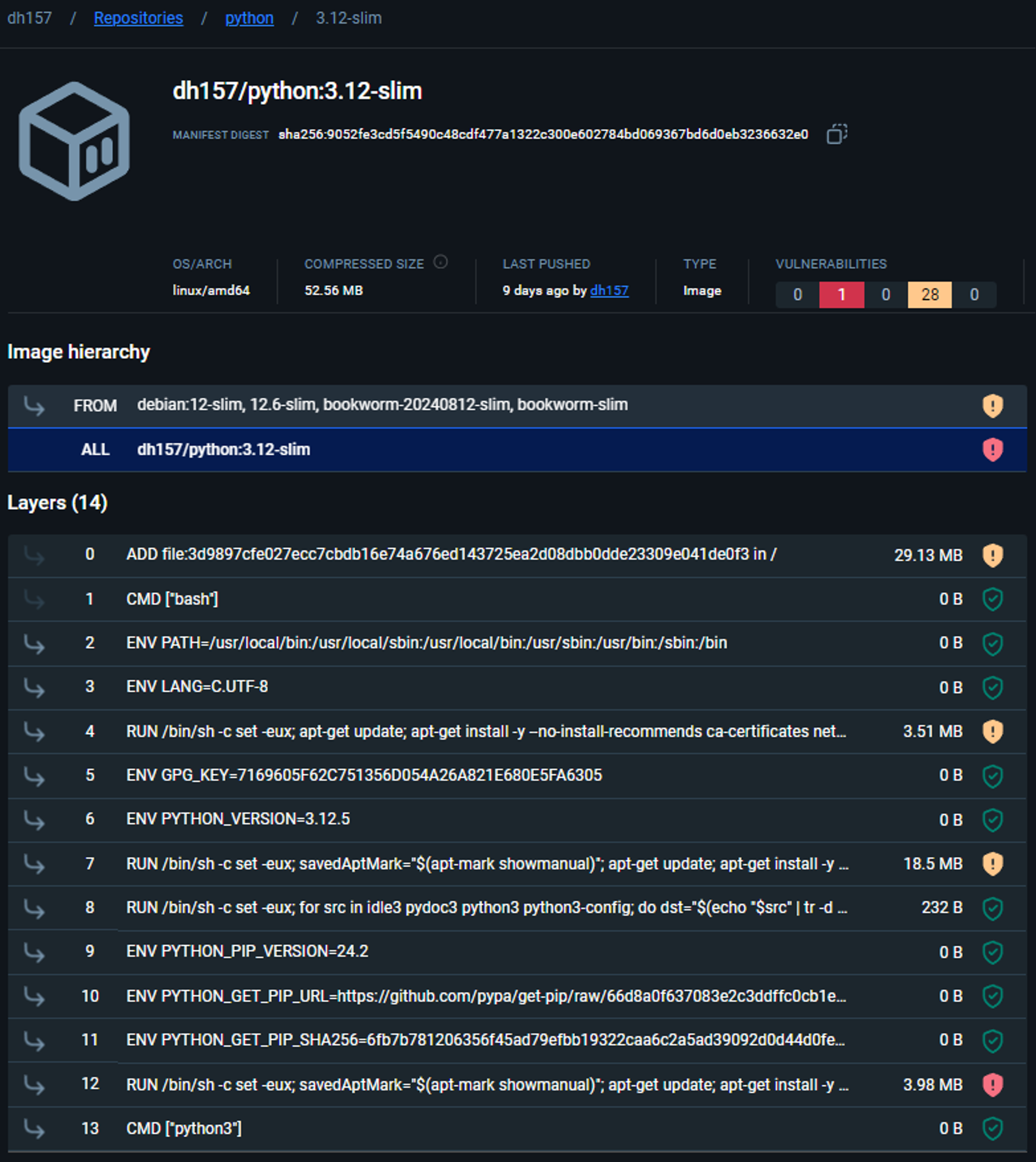Copy the manifest digest to clipboard

click(836, 134)
